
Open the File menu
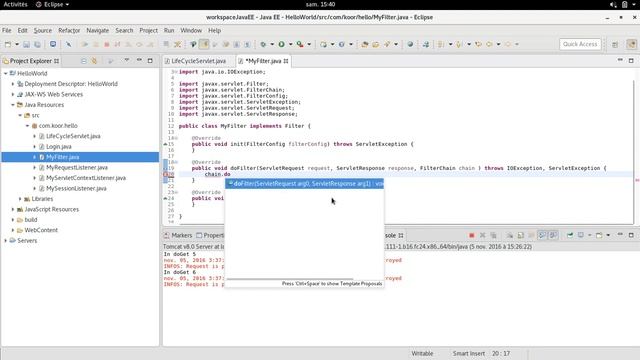[7, 30]
